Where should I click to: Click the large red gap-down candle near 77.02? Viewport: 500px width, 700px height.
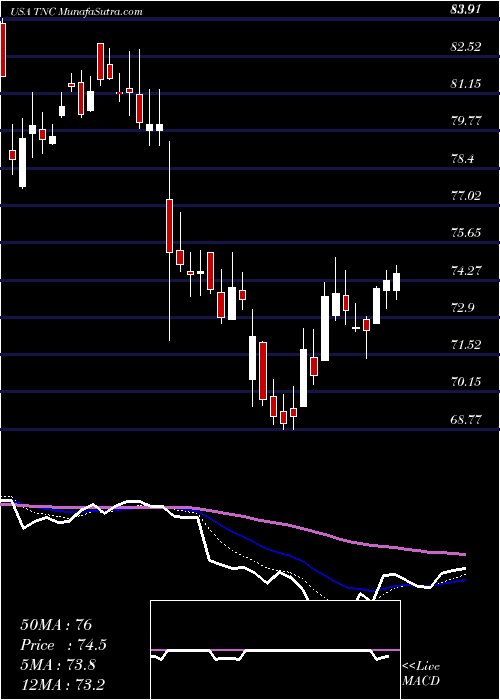[x=169, y=226]
